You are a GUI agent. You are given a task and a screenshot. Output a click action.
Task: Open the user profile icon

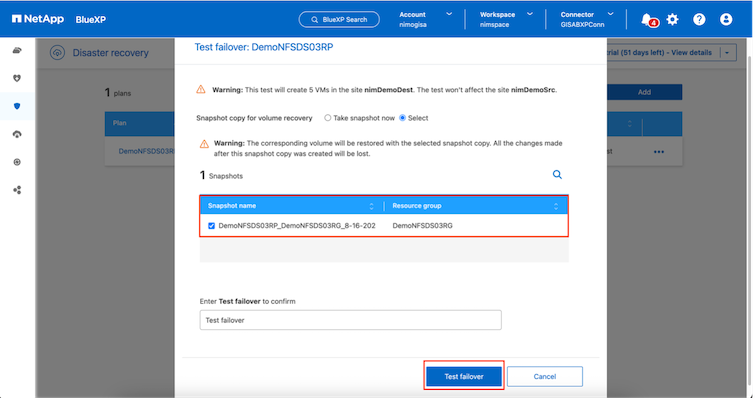pyautogui.click(x=726, y=19)
